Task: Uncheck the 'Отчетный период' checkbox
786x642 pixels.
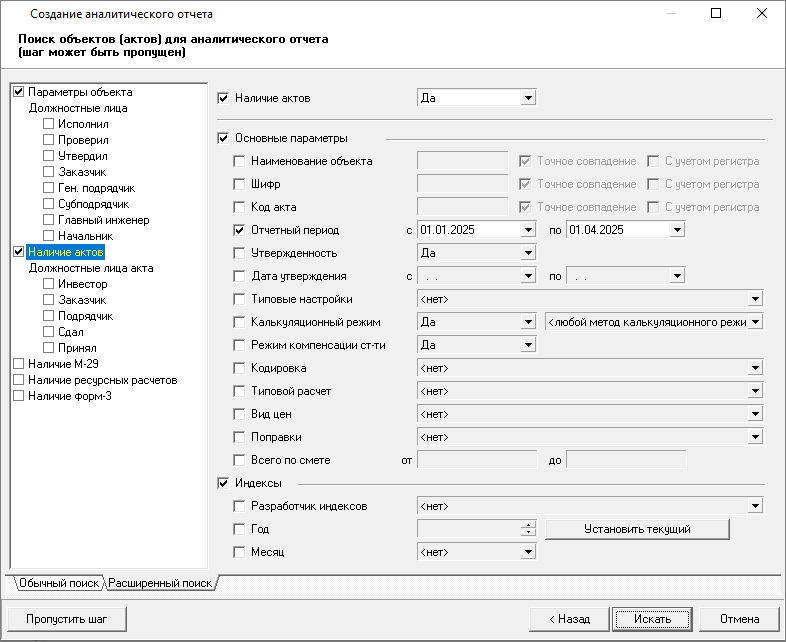Action: point(239,230)
